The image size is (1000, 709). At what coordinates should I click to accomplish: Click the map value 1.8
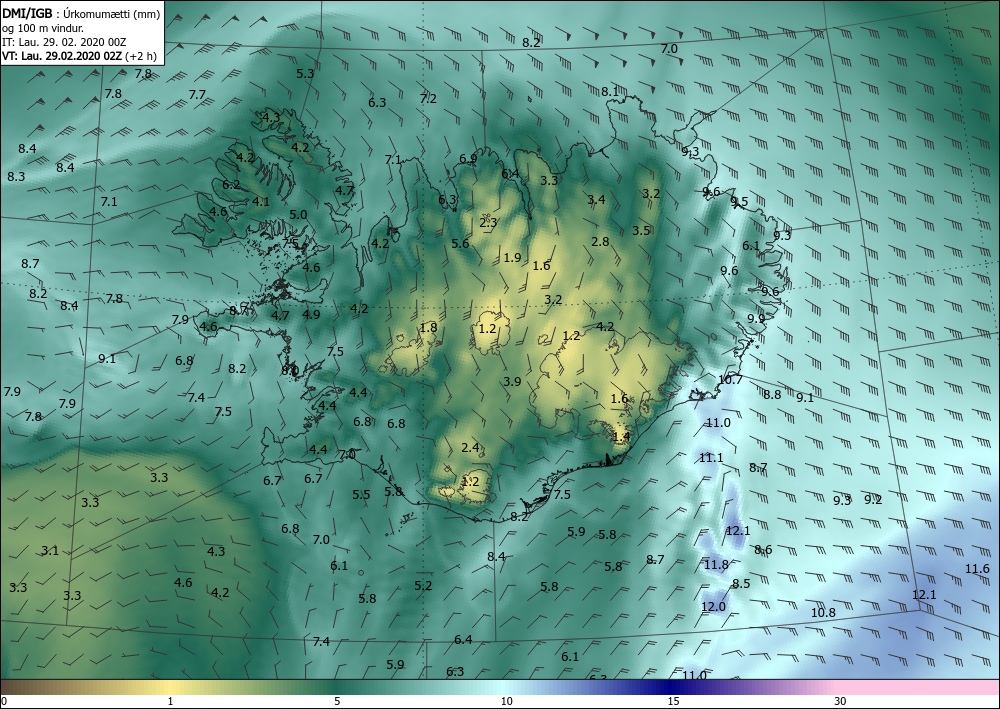point(429,328)
